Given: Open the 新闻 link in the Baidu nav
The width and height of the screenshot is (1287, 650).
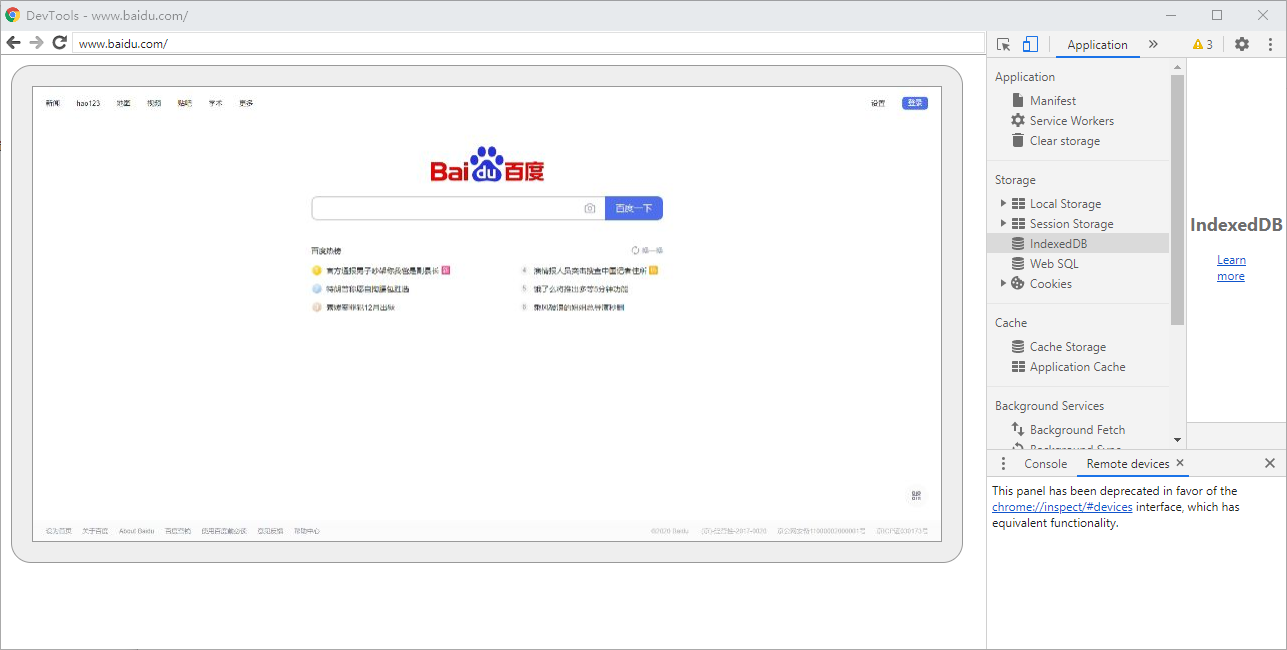Looking at the screenshot, I should click(x=53, y=103).
